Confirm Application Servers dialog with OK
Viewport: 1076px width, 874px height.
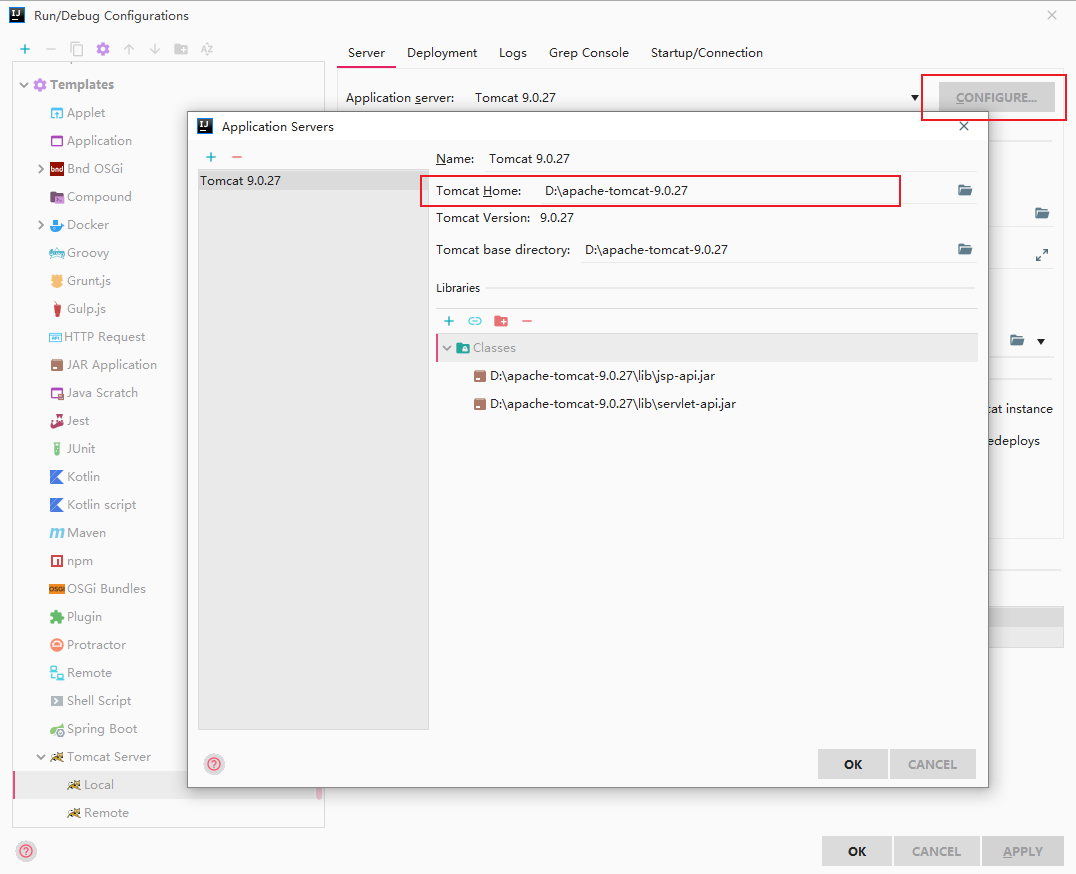click(x=853, y=764)
